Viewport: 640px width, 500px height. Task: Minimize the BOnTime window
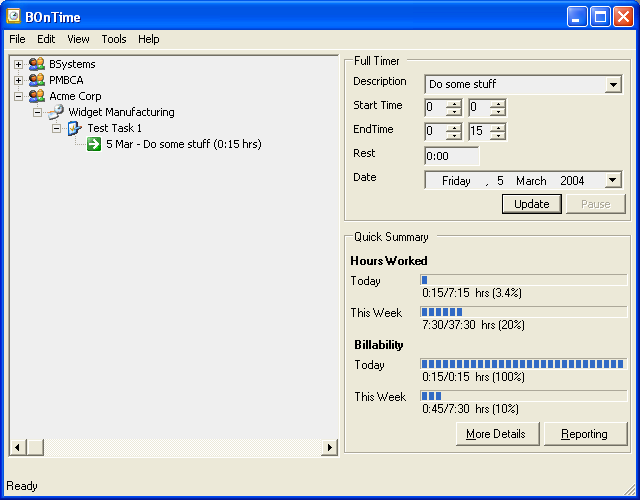tap(577, 17)
